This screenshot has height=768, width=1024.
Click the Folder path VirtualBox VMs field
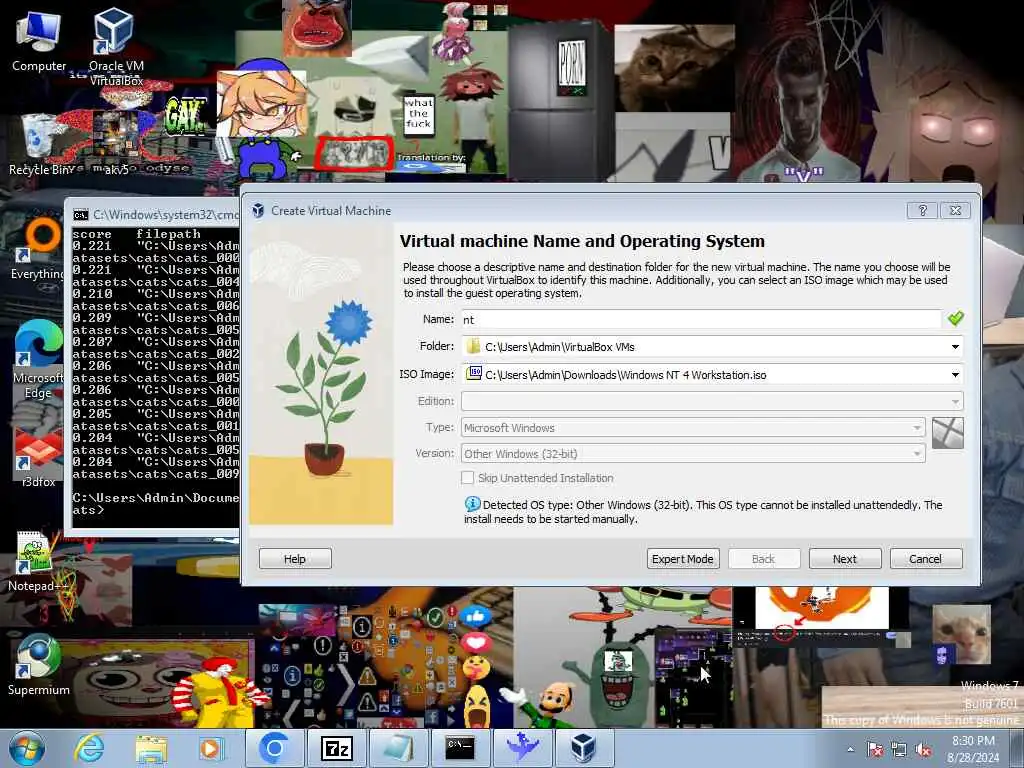click(x=712, y=347)
